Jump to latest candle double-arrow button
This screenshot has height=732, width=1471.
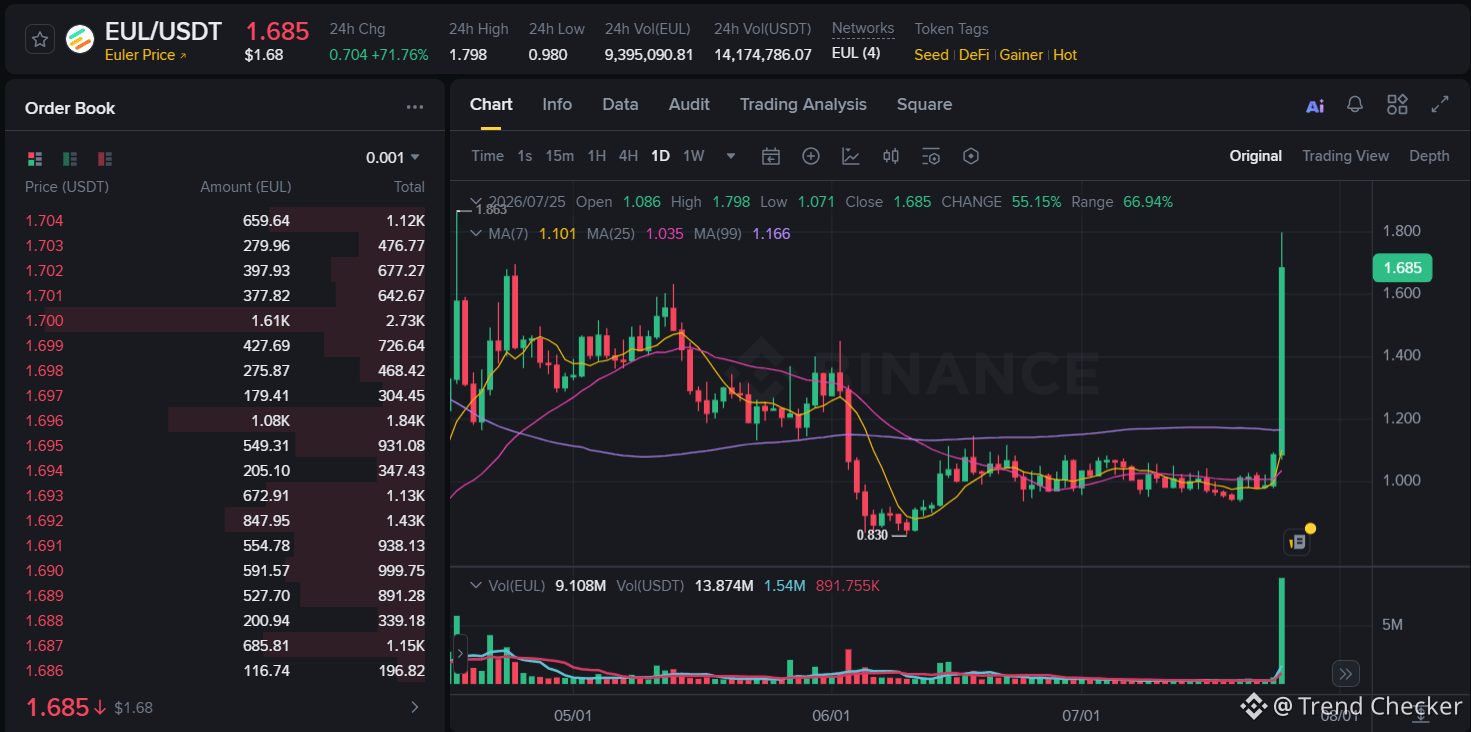click(1346, 673)
